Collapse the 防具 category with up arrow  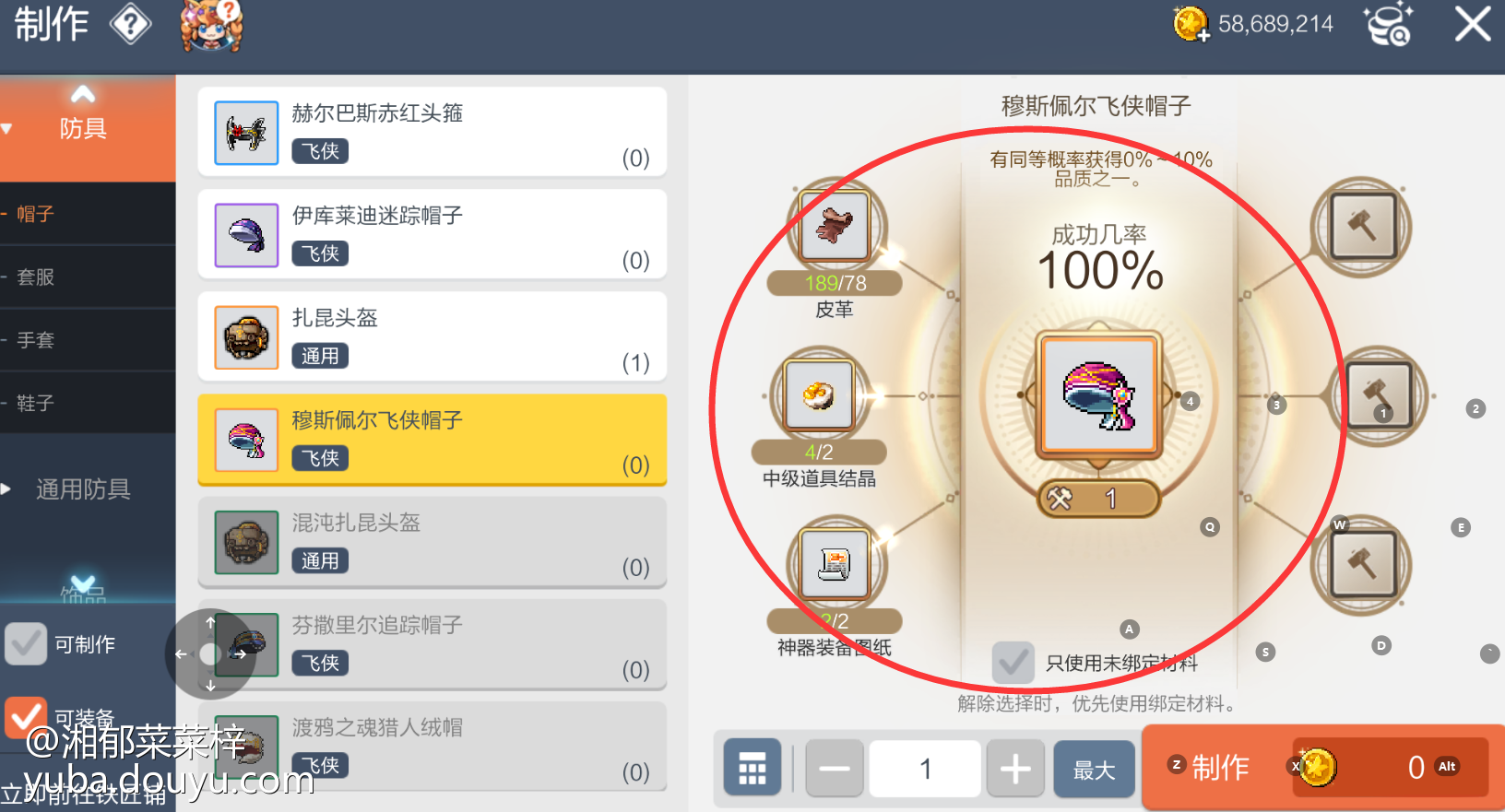point(83,94)
